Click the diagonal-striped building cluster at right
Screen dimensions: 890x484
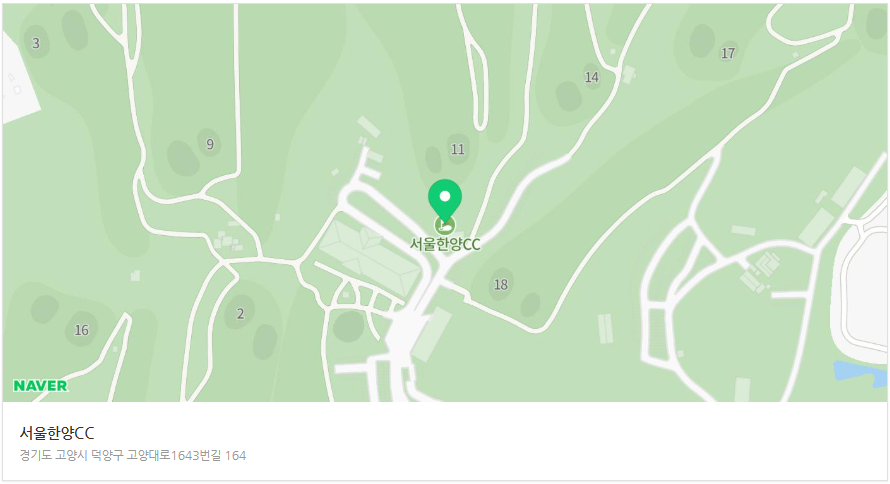click(x=761, y=271)
